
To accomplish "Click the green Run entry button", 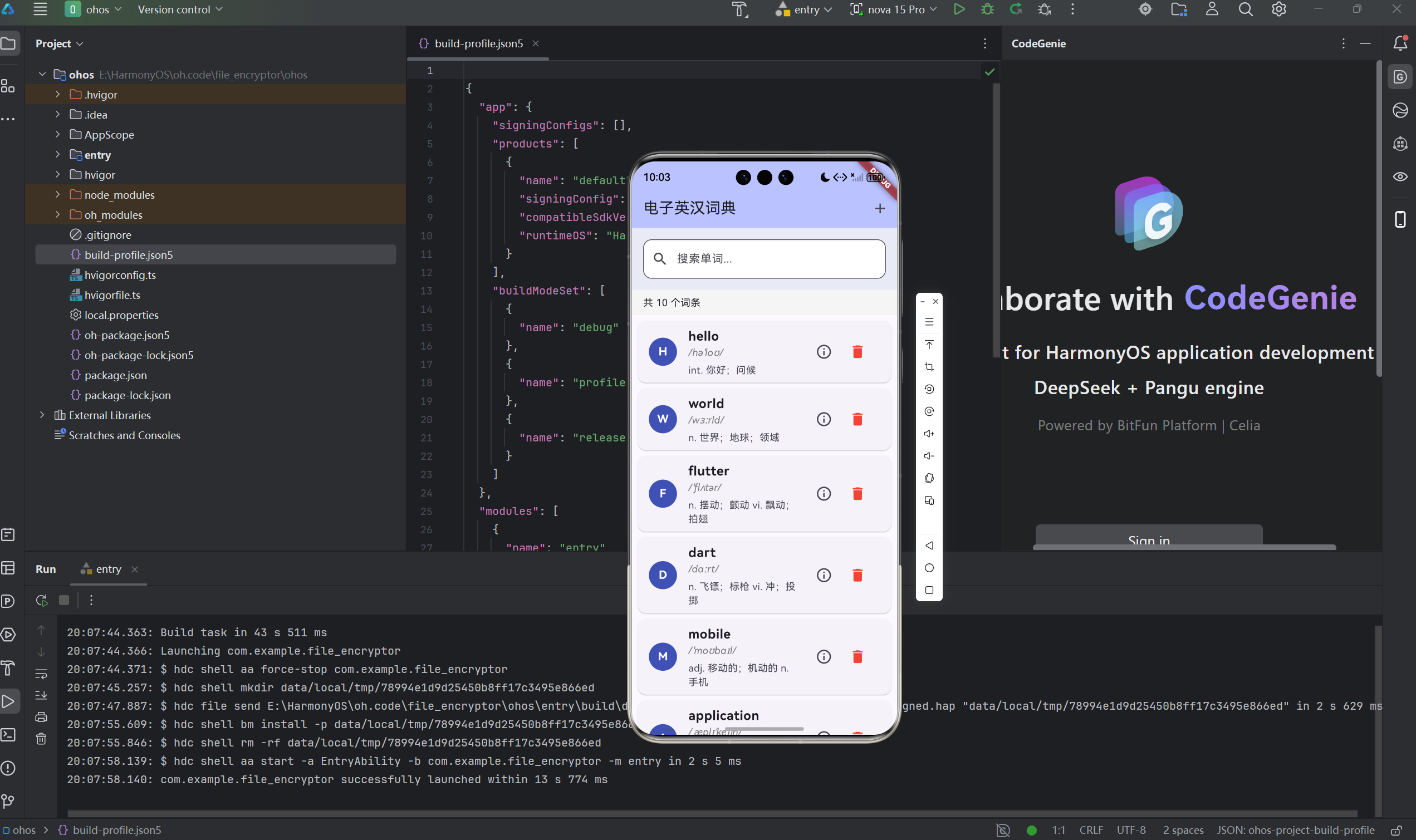I will click(x=958, y=9).
